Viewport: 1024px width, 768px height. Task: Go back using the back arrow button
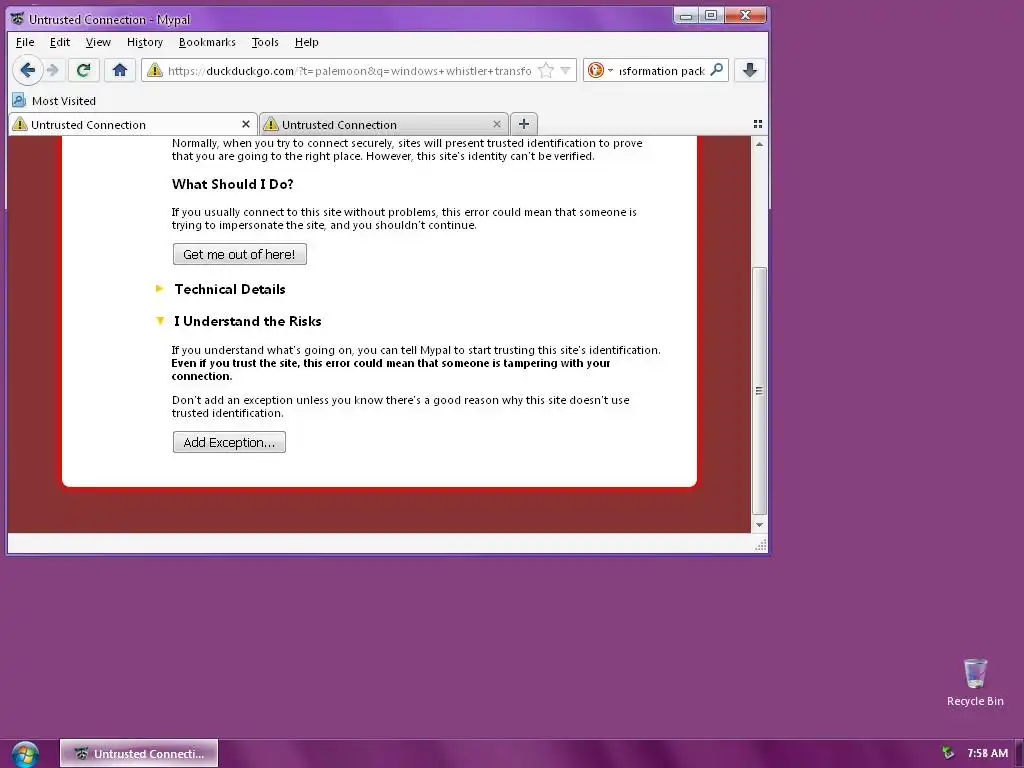tap(27, 70)
